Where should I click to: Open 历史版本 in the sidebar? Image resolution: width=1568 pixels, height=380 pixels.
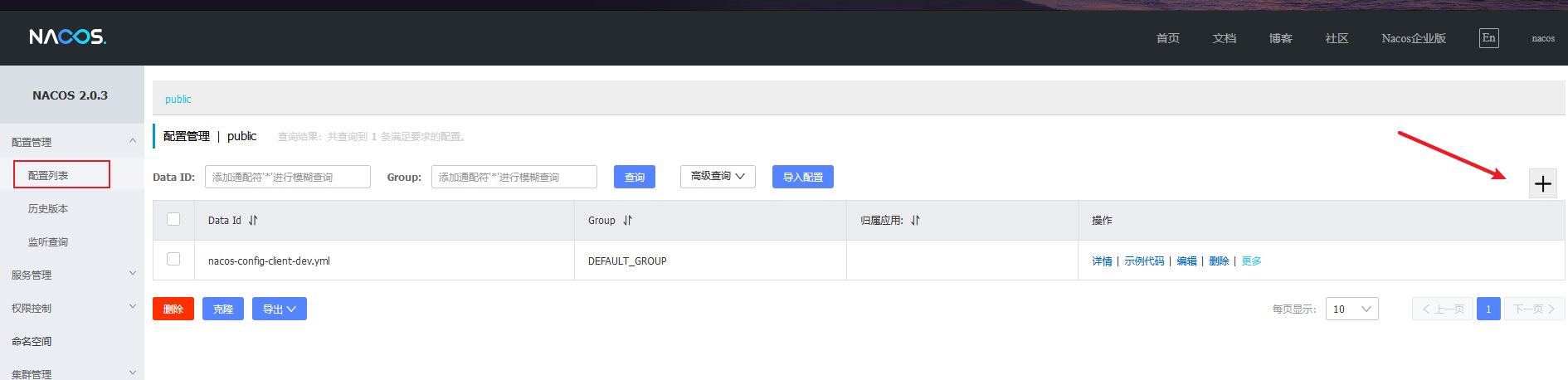pyautogui.click(x=48, y=209)
